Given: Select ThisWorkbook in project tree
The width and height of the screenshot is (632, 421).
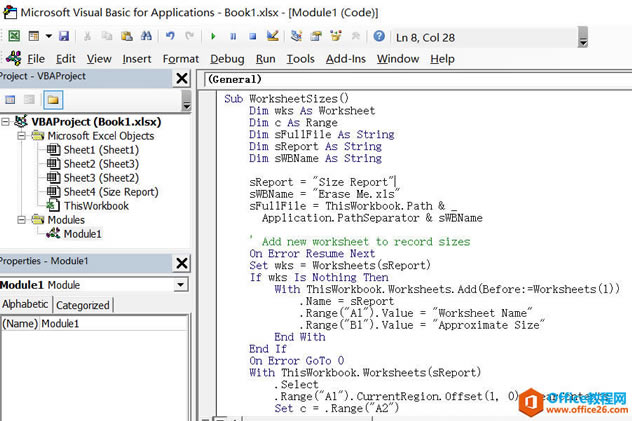Looking at the screenshot, I should 96,206.
